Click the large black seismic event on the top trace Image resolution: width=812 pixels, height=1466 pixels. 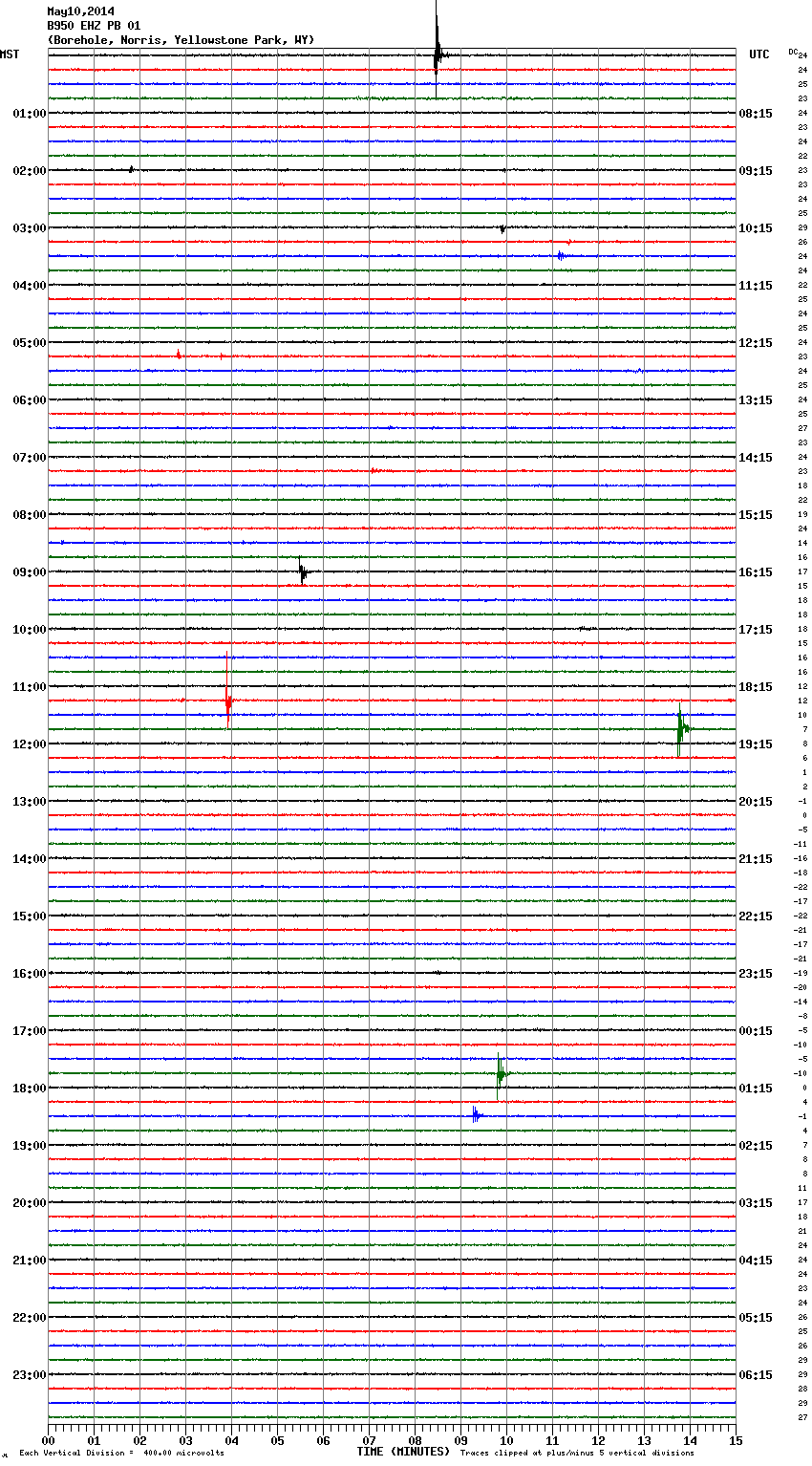(x=438, y=48)
